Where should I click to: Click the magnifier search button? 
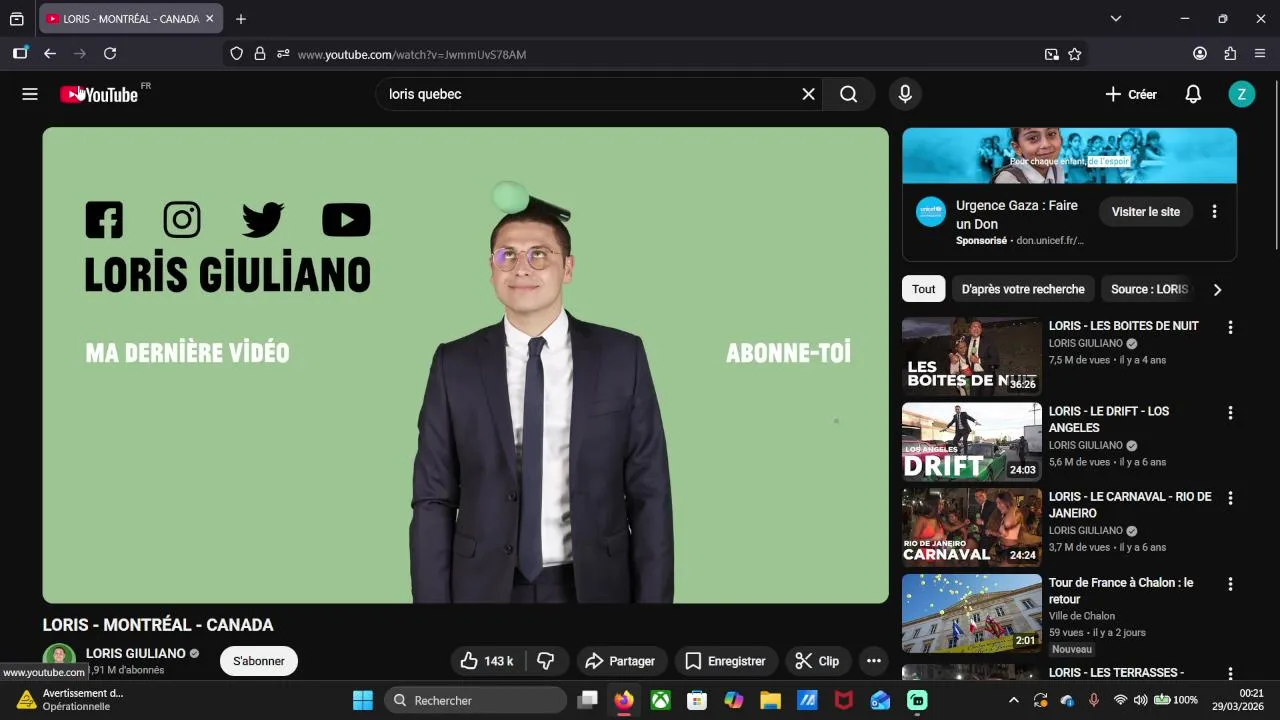pos(849,94)
